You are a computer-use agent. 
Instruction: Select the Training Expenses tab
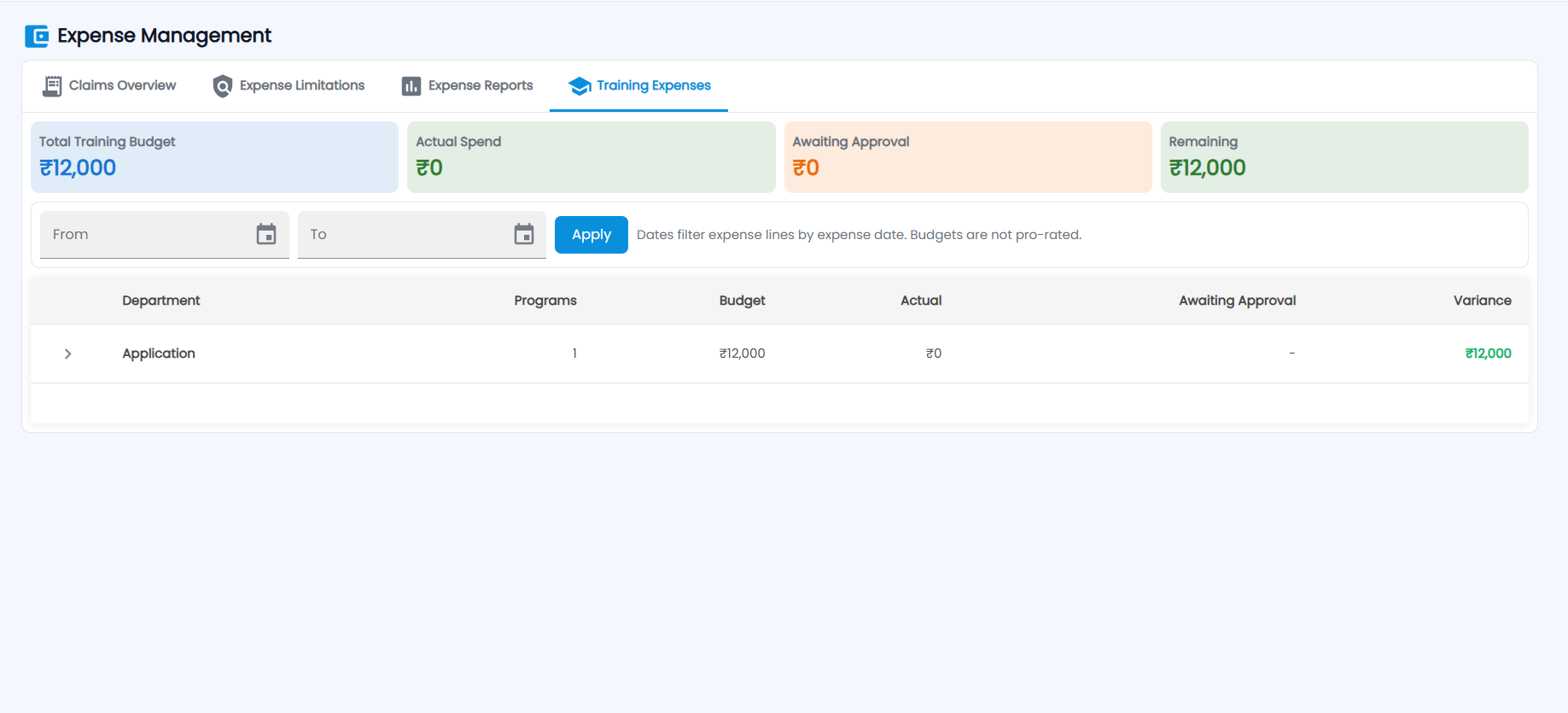pos(638,86)
